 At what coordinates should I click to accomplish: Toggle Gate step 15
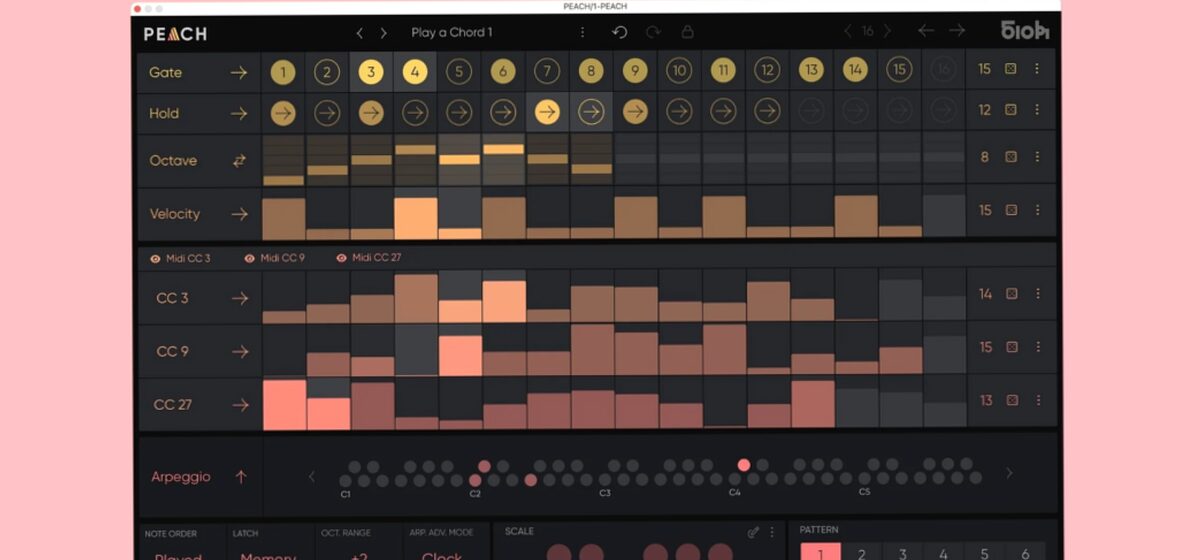[x=899, y=70]
